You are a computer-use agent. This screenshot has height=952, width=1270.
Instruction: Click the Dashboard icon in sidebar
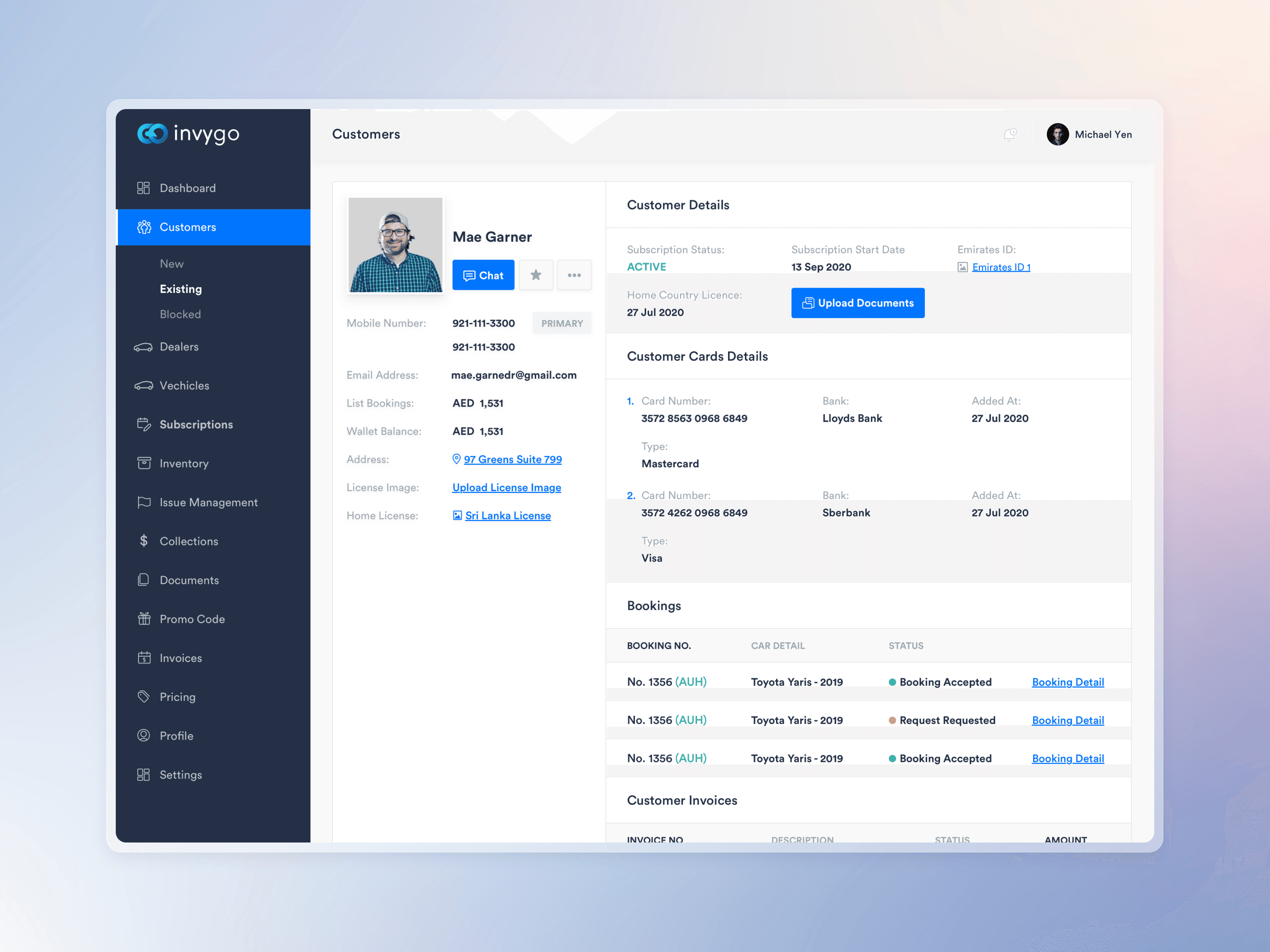click(143, 188)
